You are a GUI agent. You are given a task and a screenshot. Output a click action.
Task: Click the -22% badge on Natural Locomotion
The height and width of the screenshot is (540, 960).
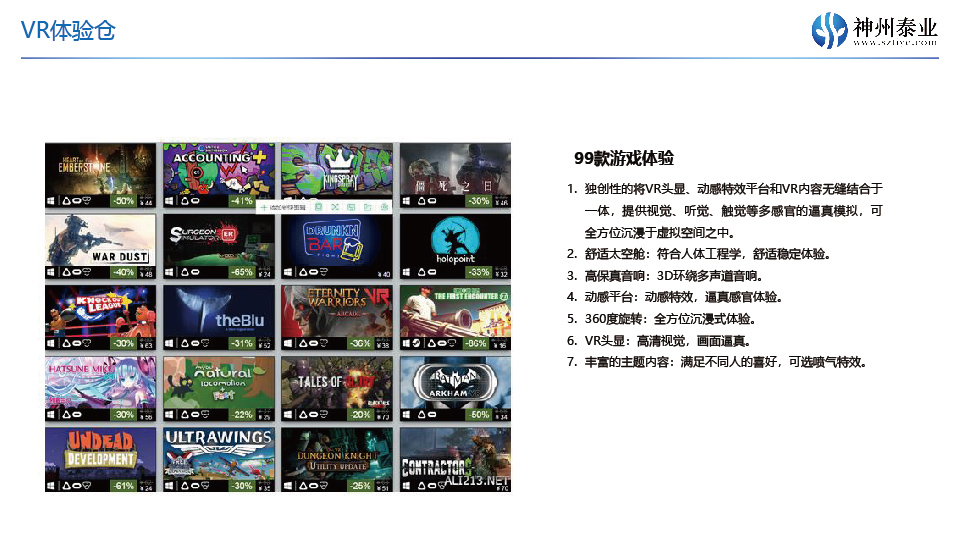[242, 414]
